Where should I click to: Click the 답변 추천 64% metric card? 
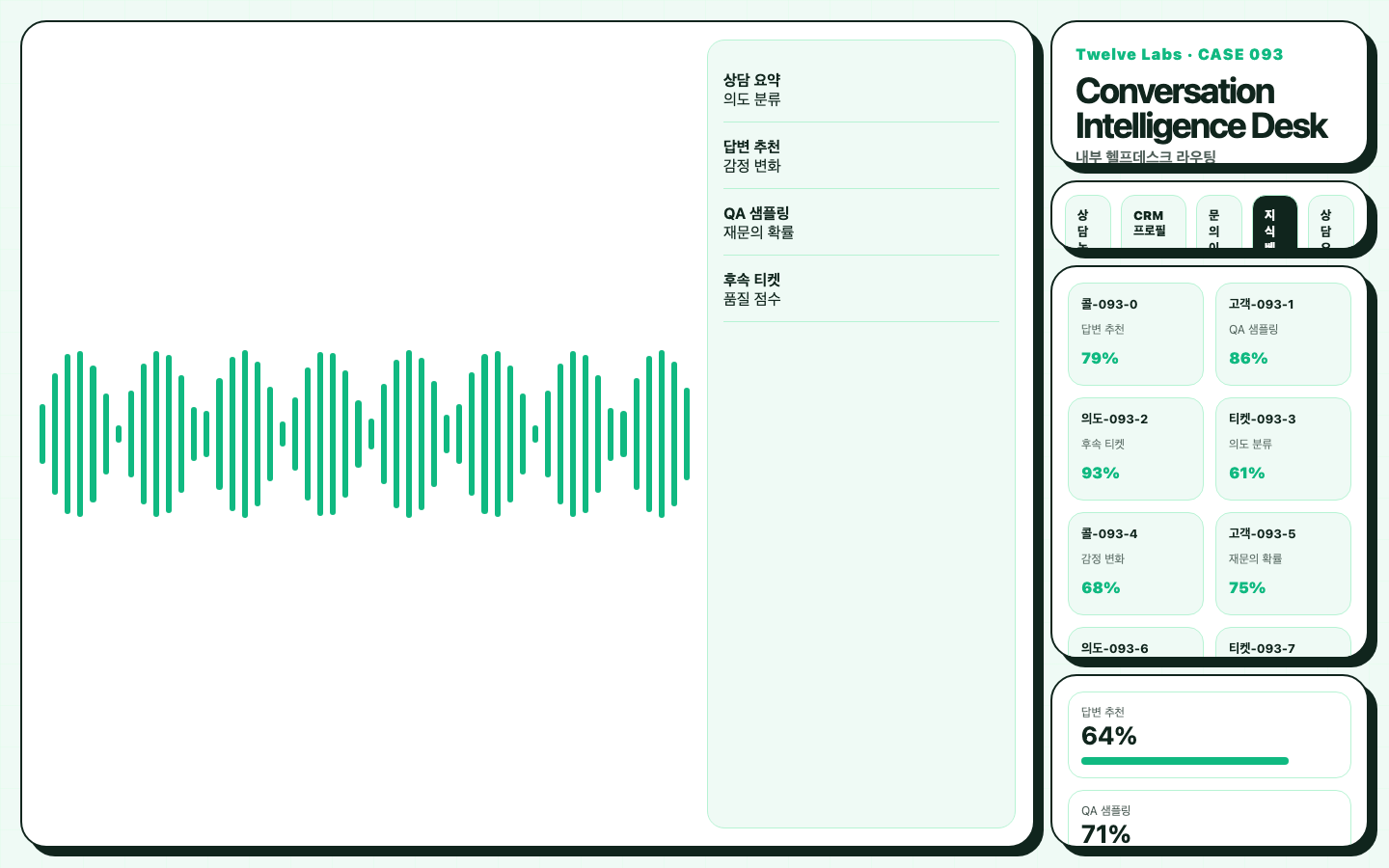[1209, 735]
